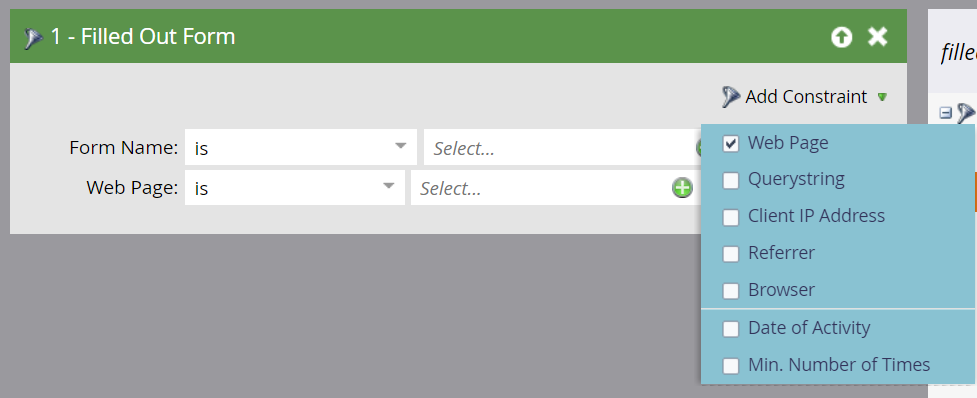Check the Client IP Address checkbox

tap(730, 217)
